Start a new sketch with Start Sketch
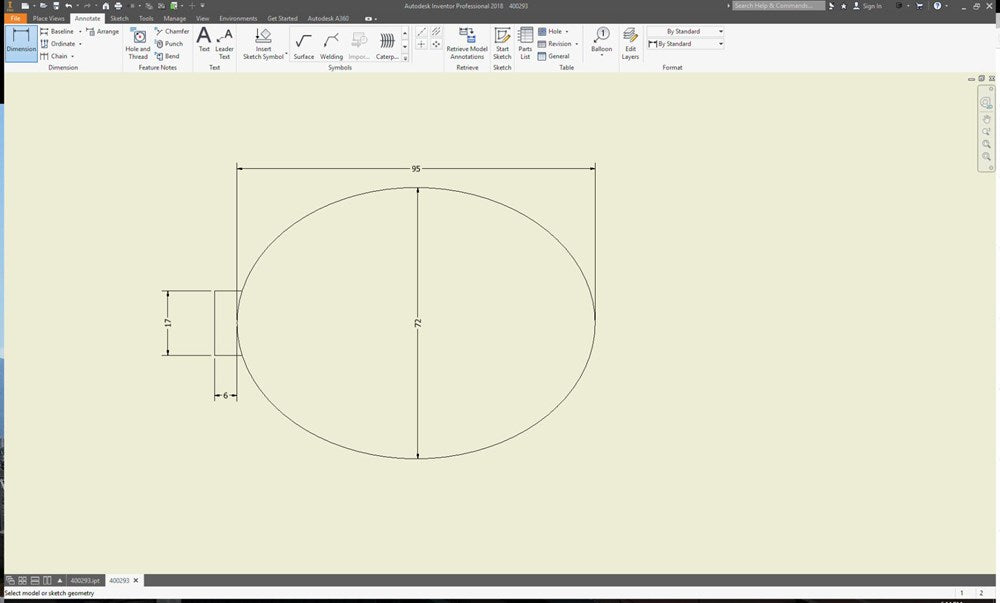The image size is (1000, 603). coord(502,43)
